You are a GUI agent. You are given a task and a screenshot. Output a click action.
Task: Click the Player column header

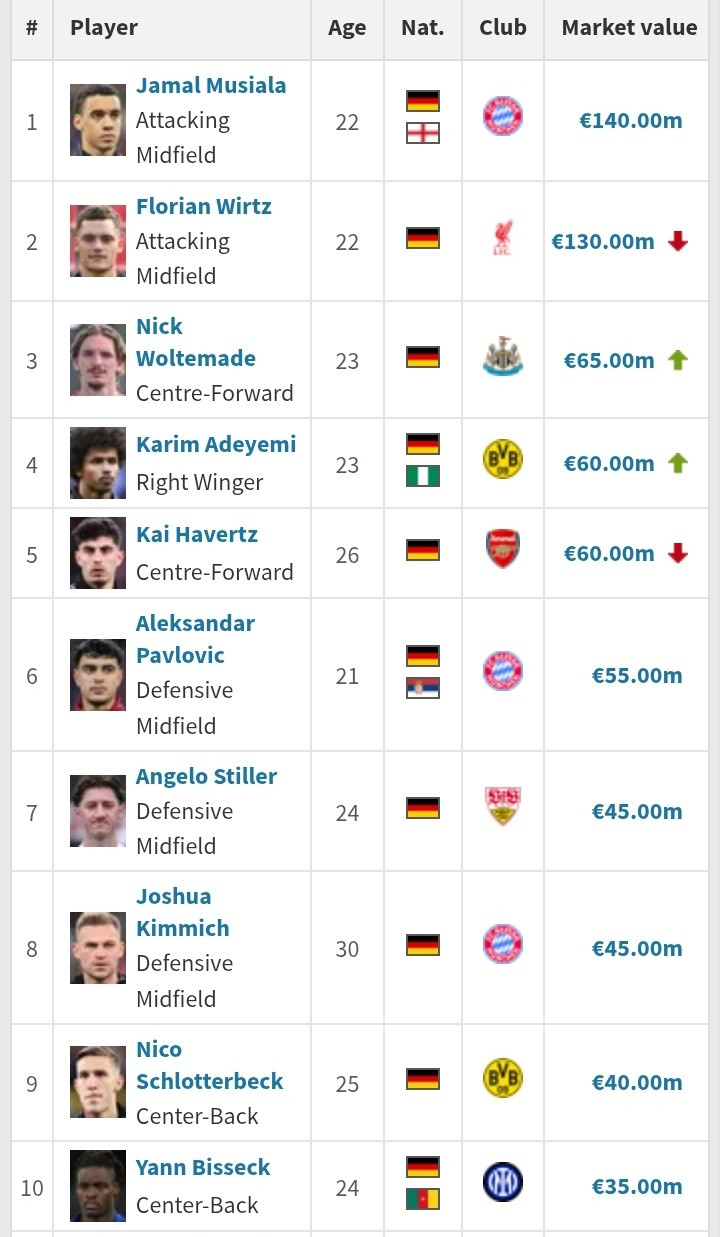(104, 28)
